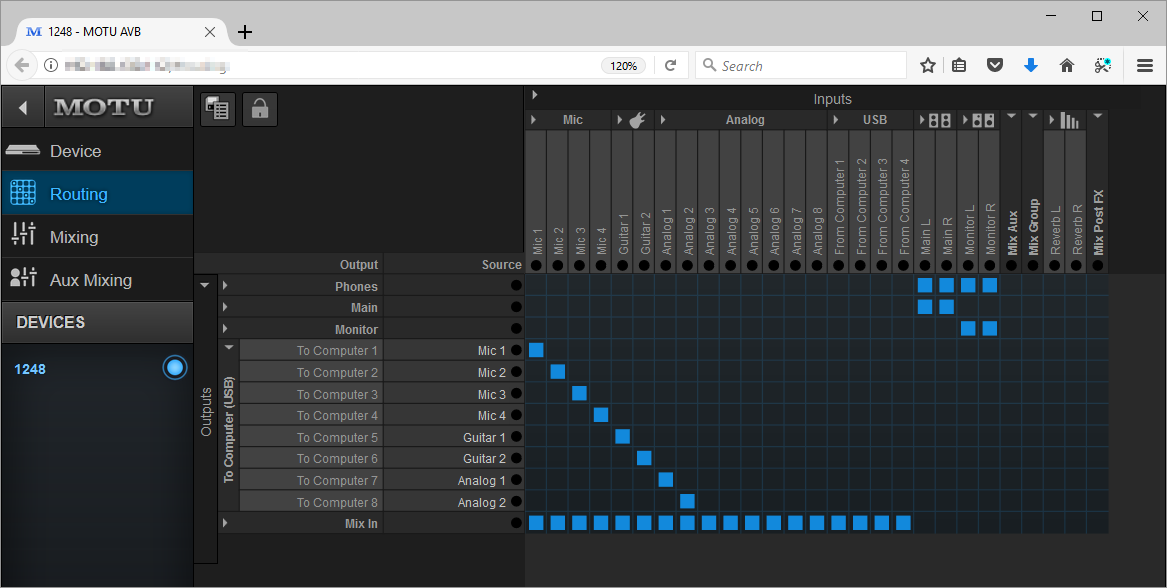
Task: Expand the USB inputs group
Action: point(837,120)
